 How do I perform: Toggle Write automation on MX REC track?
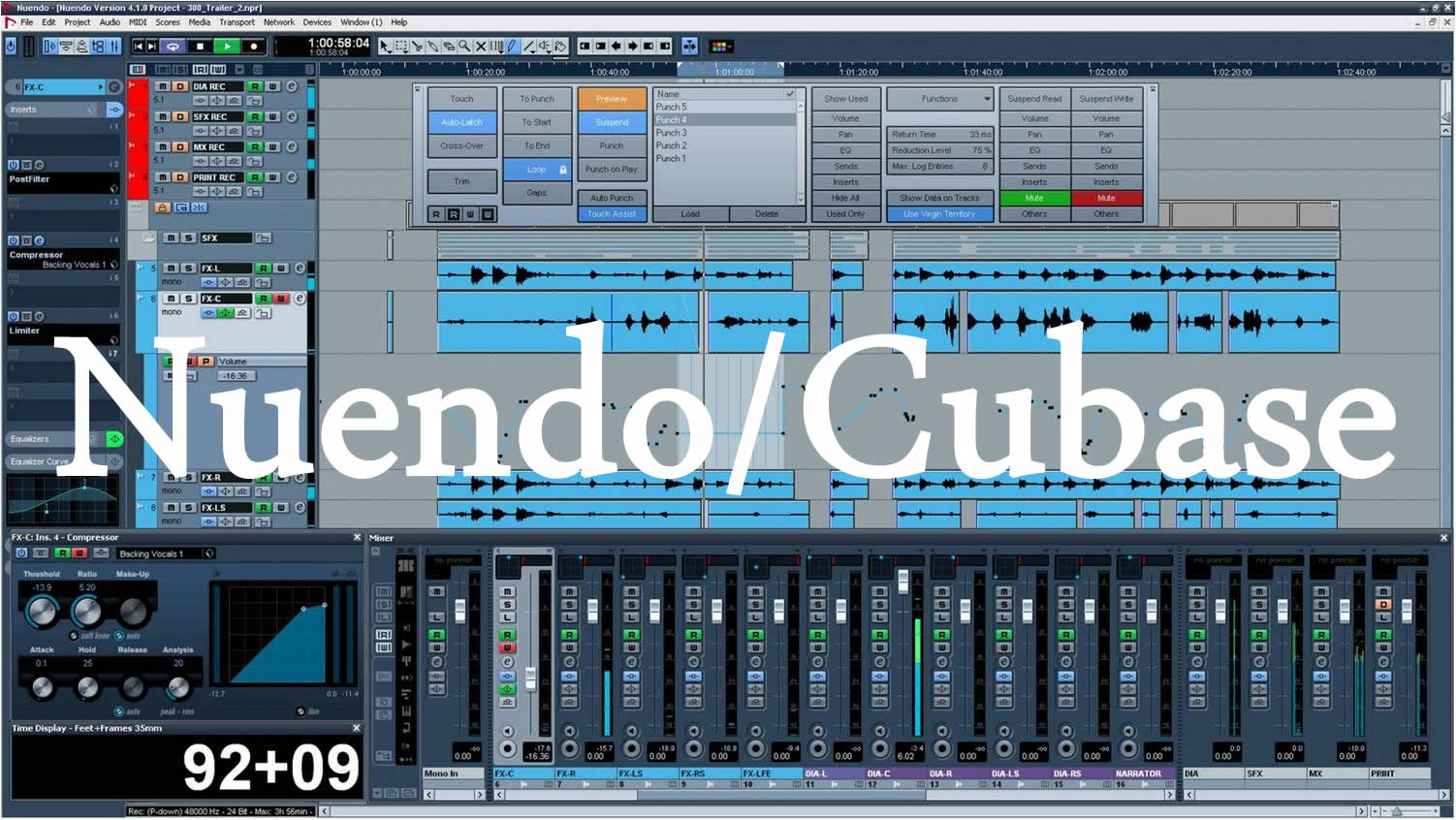273,147
